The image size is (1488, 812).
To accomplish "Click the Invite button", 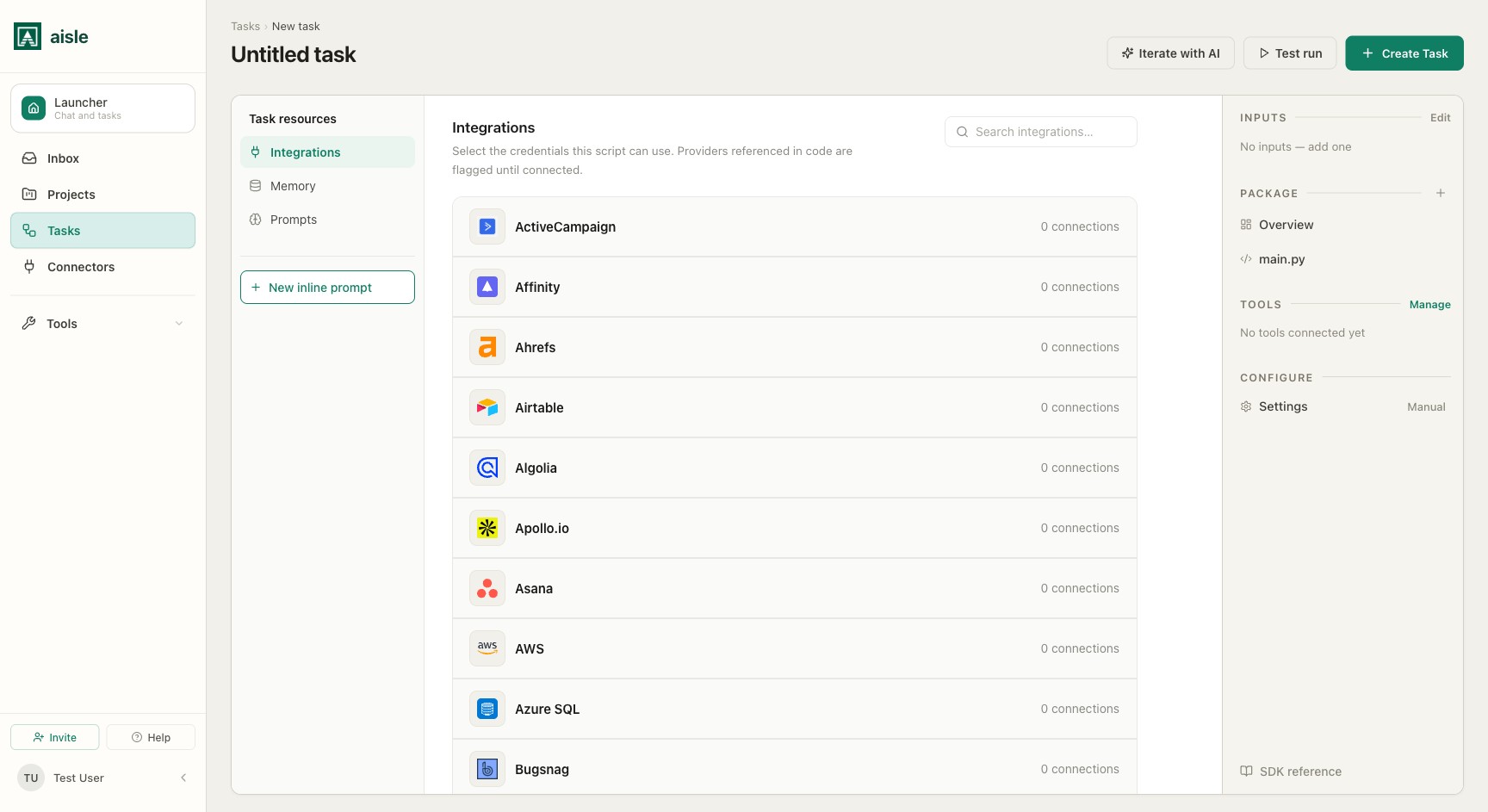I will tap(55, 737).
